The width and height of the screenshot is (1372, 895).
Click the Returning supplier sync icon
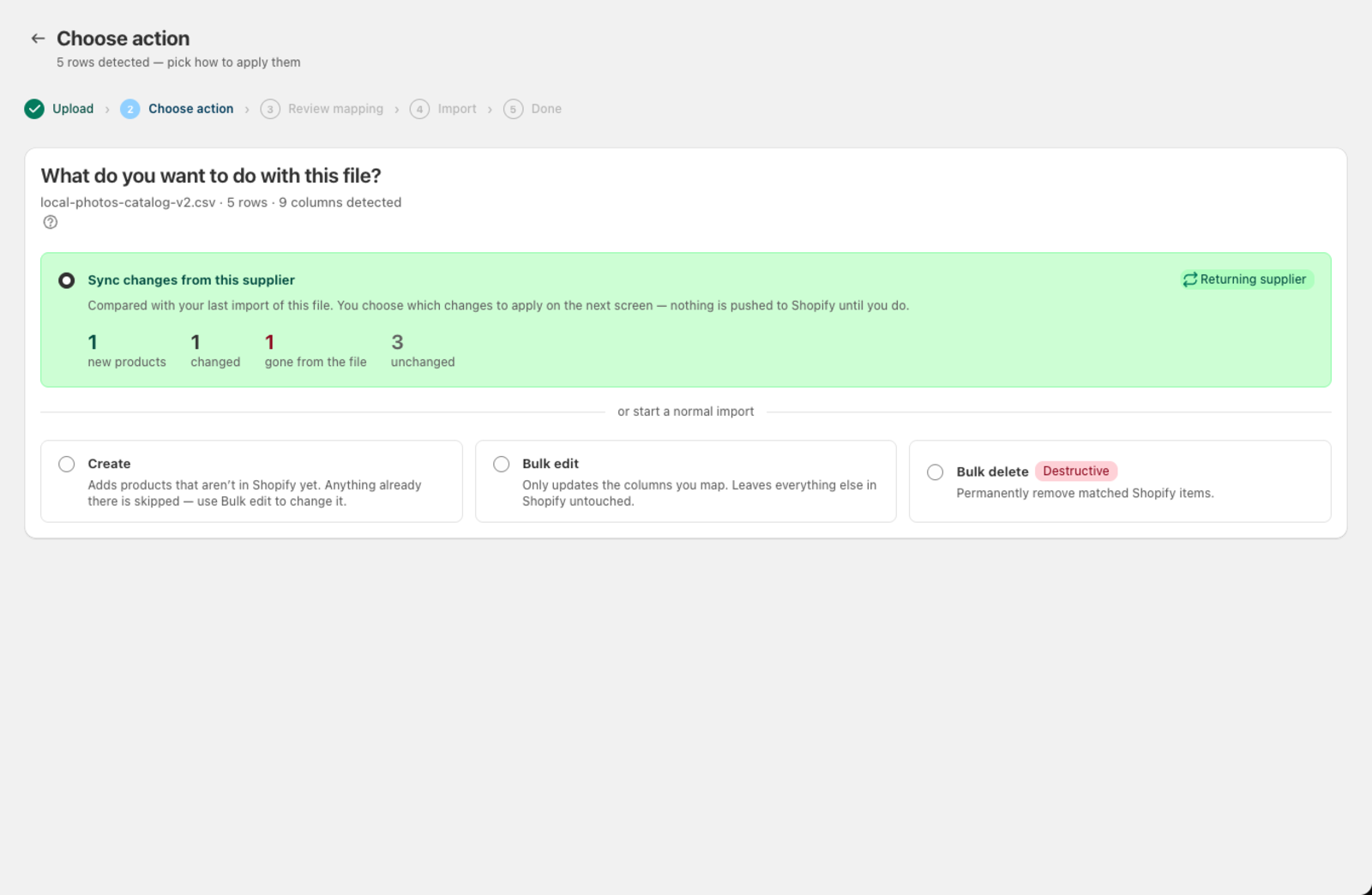[x=1190, y=279]
